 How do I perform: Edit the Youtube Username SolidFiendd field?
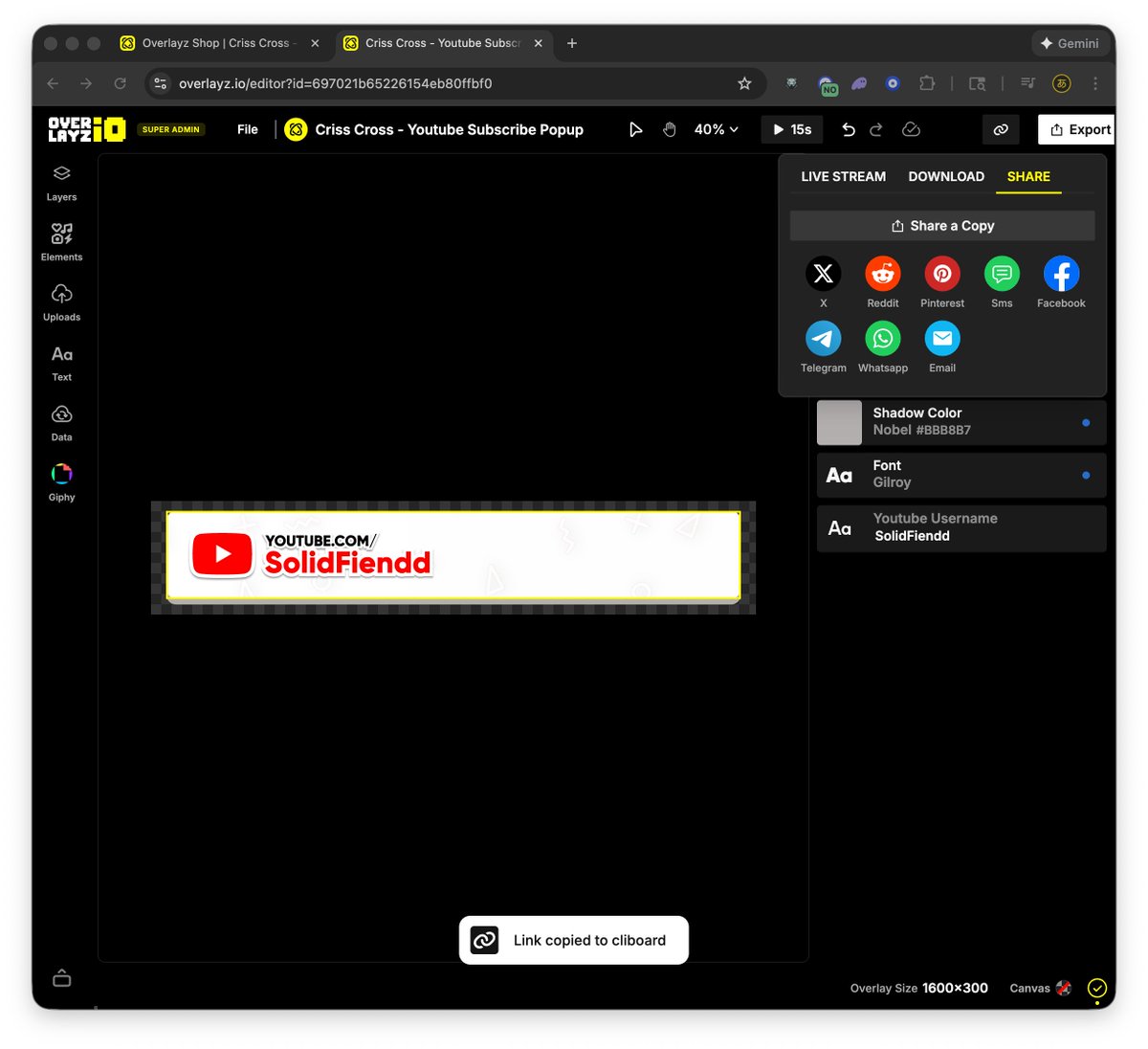click(x=961, y=528)
